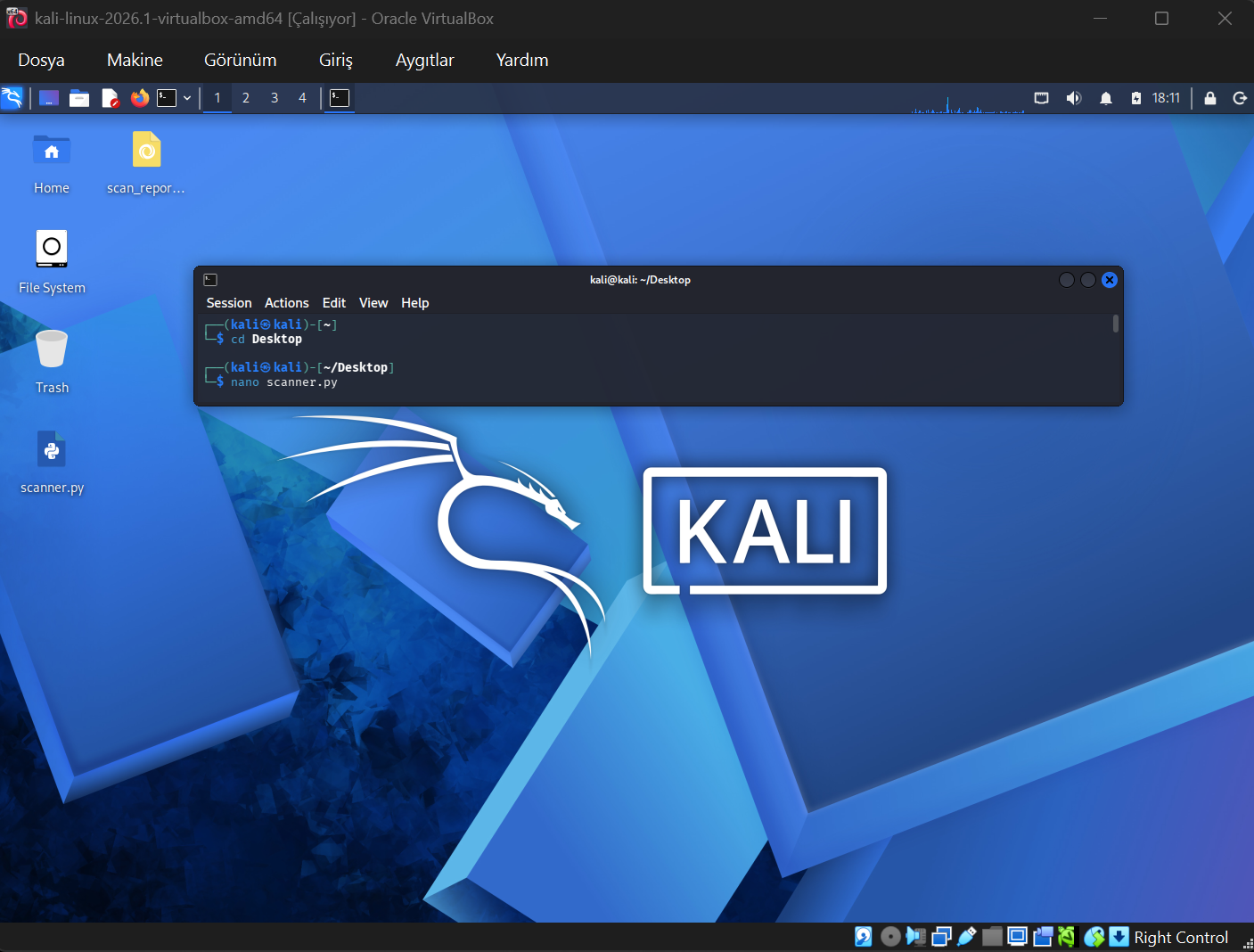Open the VirtualBox Giriş menu
The image size is (1254, 952).
point(336,60)
